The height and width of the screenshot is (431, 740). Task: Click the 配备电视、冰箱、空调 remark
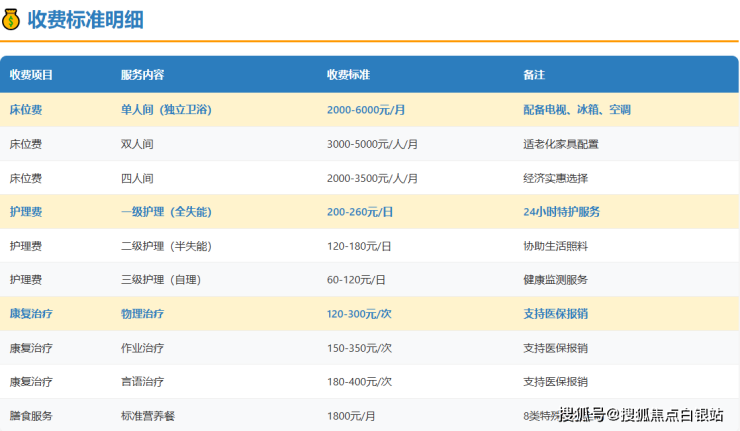point(577,110)
